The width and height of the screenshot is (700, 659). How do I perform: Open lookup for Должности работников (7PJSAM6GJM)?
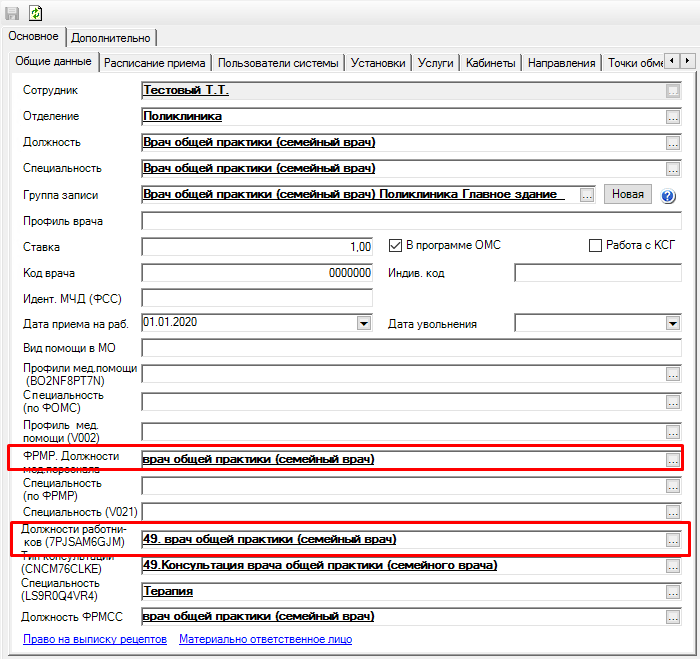coord(673,540)
